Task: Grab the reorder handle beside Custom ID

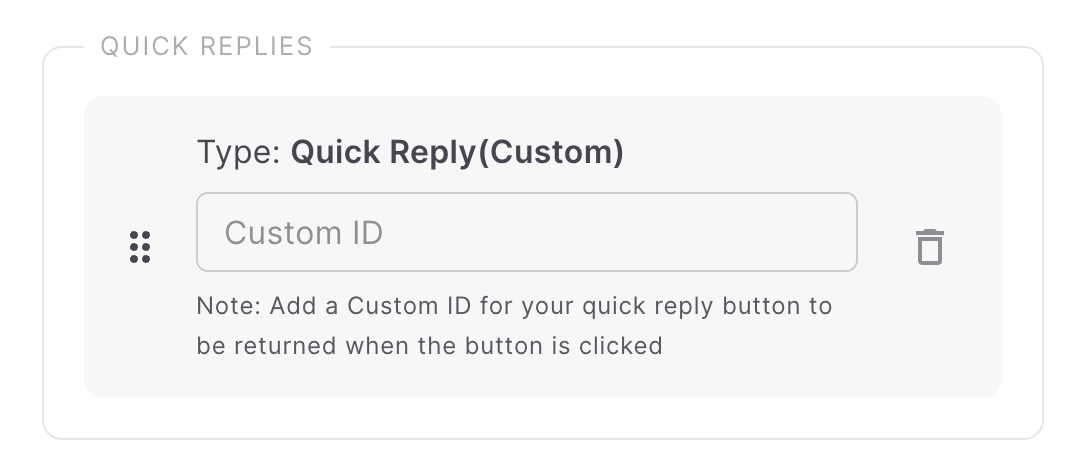Action: pos(140,246)
